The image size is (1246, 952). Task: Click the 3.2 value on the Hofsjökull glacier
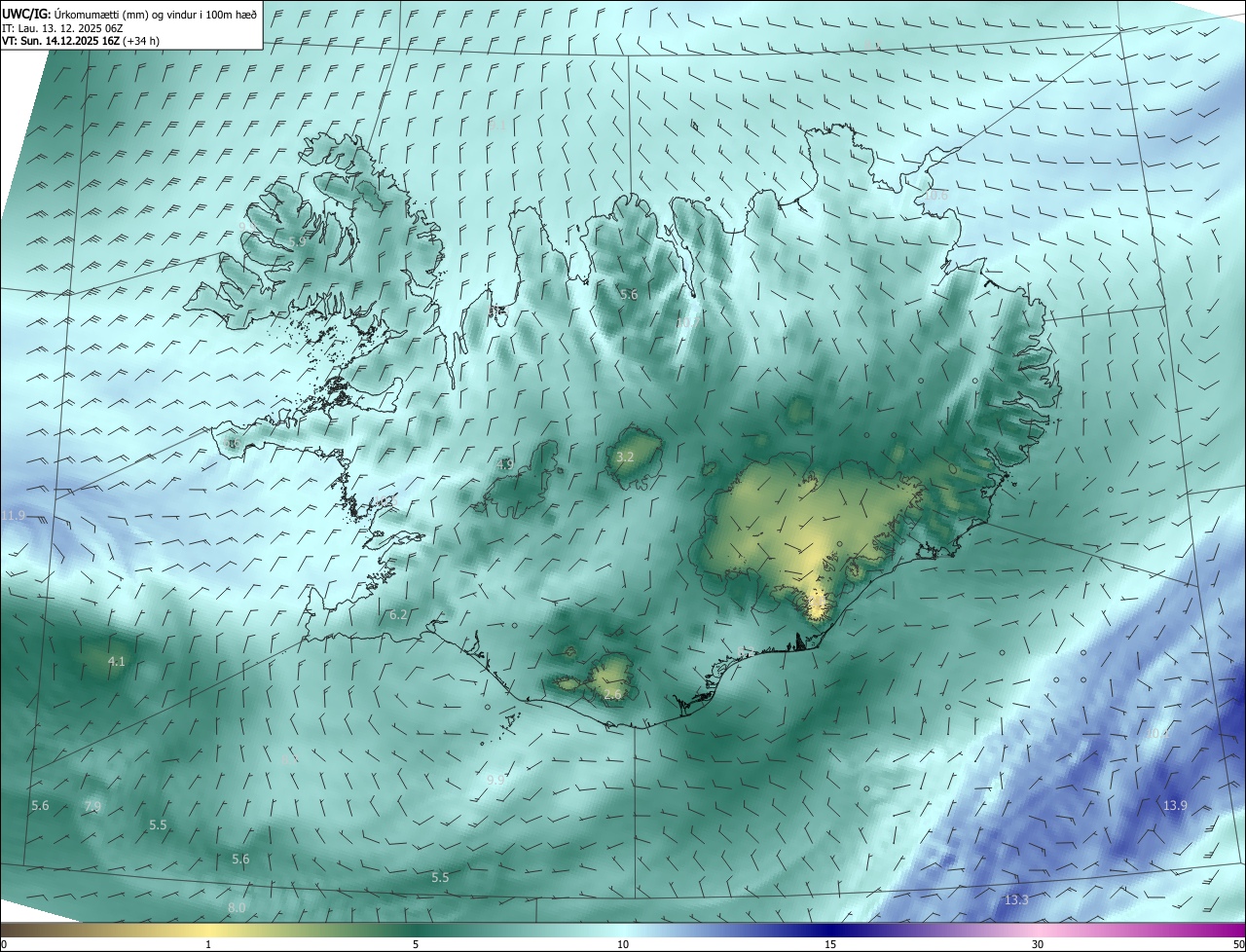(x=626, y=457)
